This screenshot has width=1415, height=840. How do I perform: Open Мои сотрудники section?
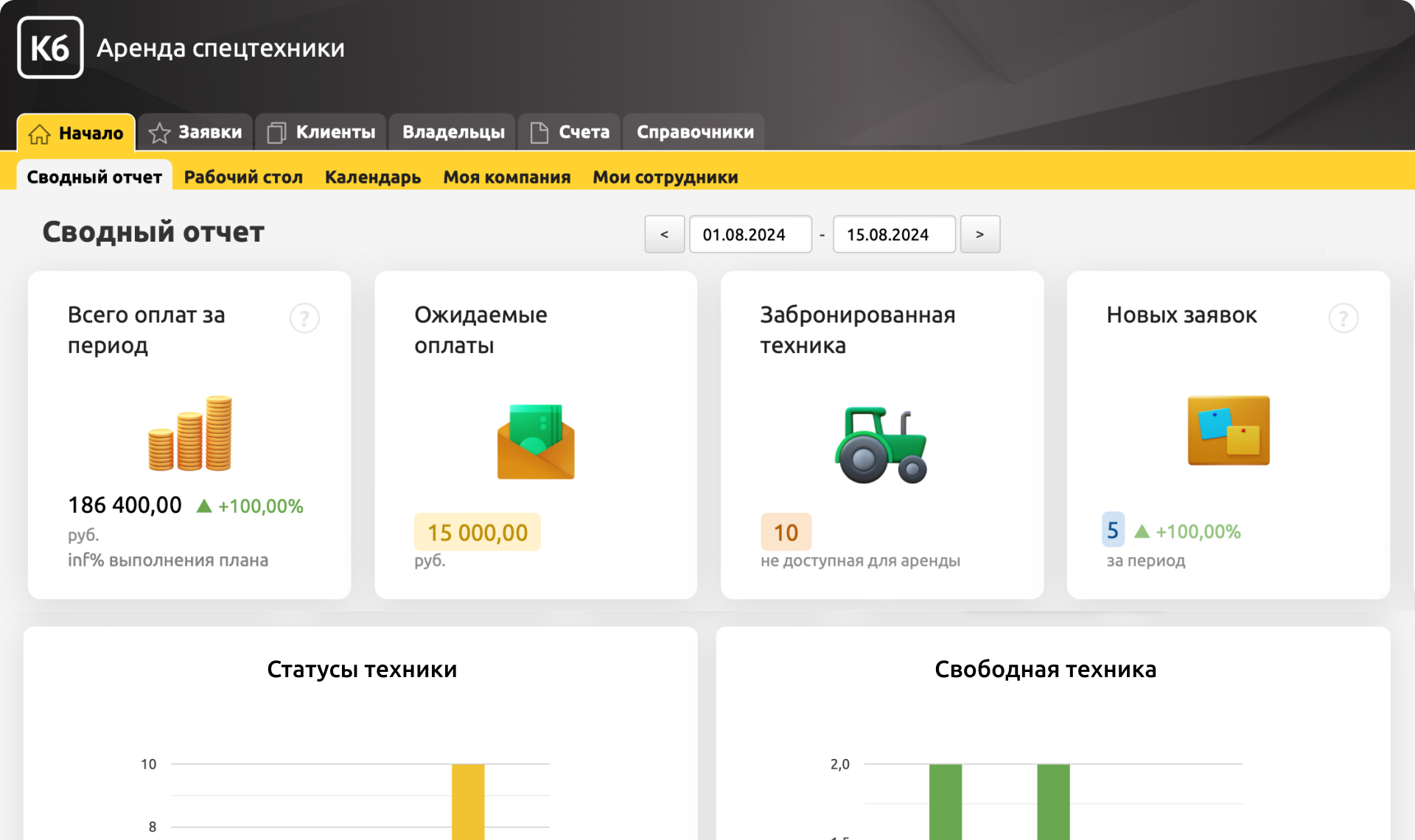tap(665, 178)
